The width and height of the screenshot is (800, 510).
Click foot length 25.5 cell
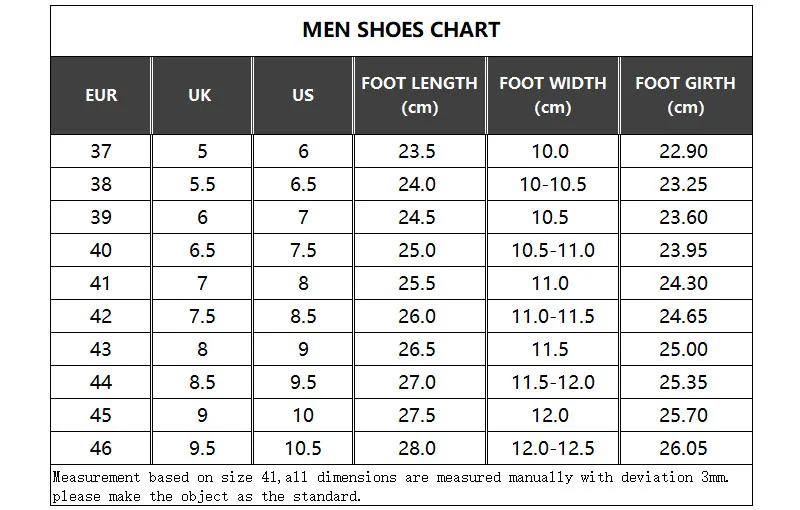418,283
